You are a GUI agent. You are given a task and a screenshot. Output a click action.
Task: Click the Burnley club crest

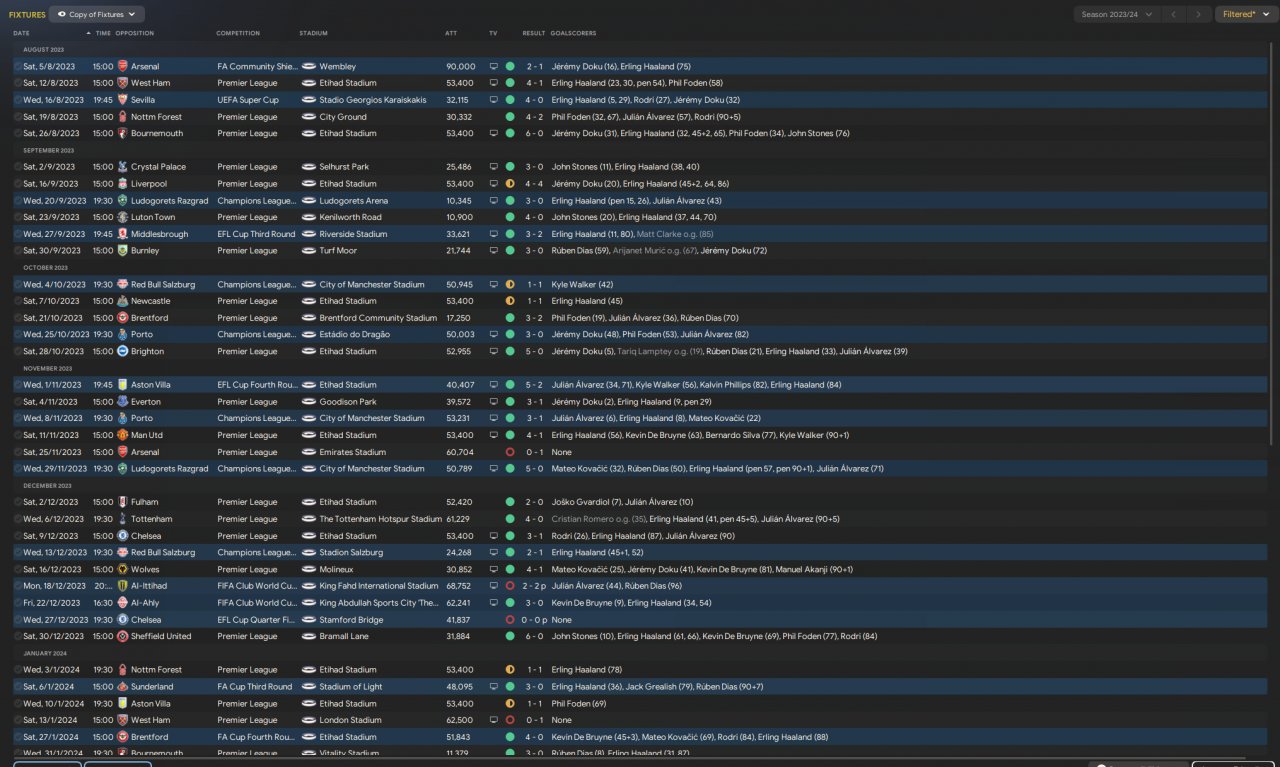point(123,251)
